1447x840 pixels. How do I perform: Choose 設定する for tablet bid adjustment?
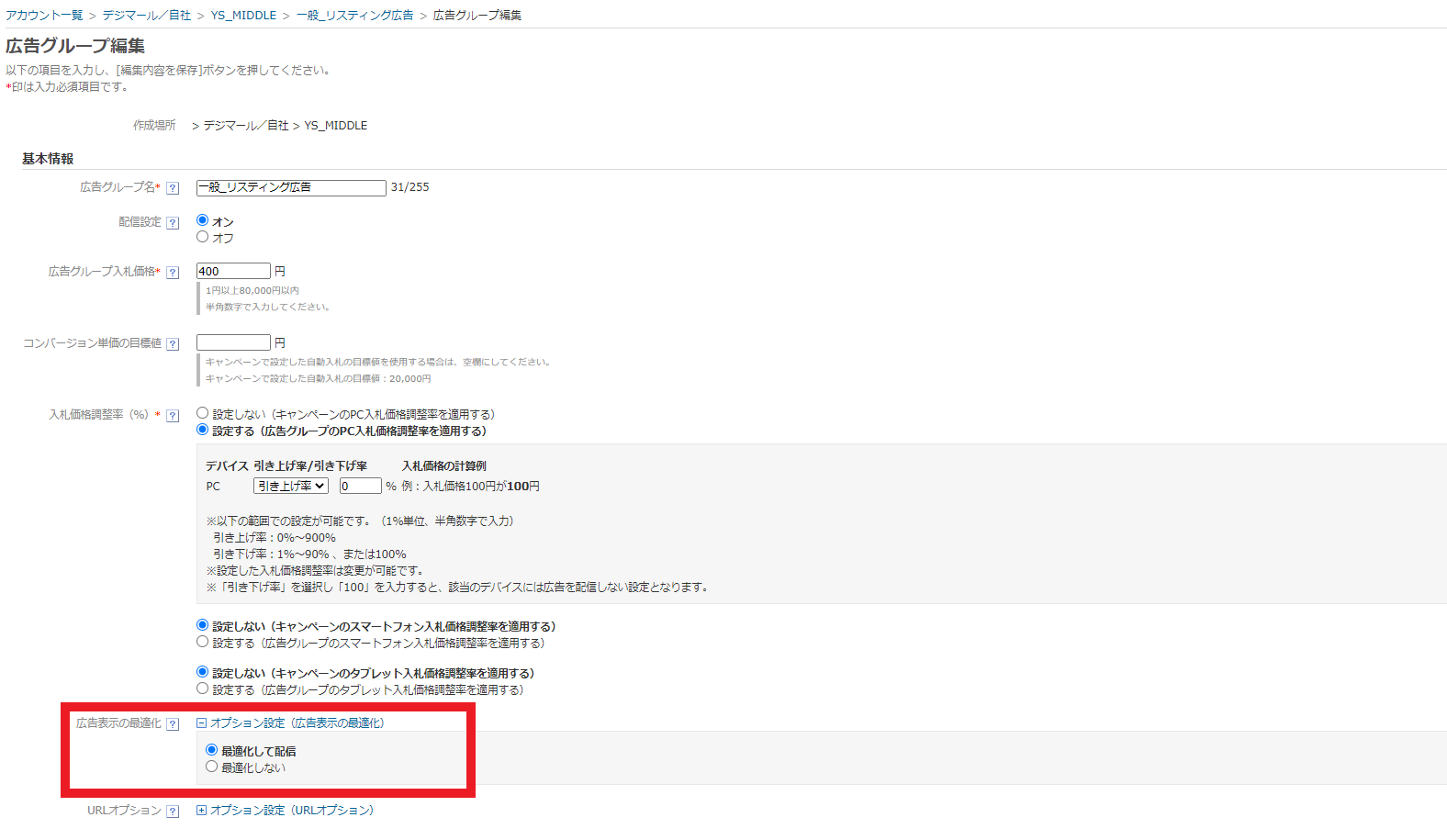(203, 689)
